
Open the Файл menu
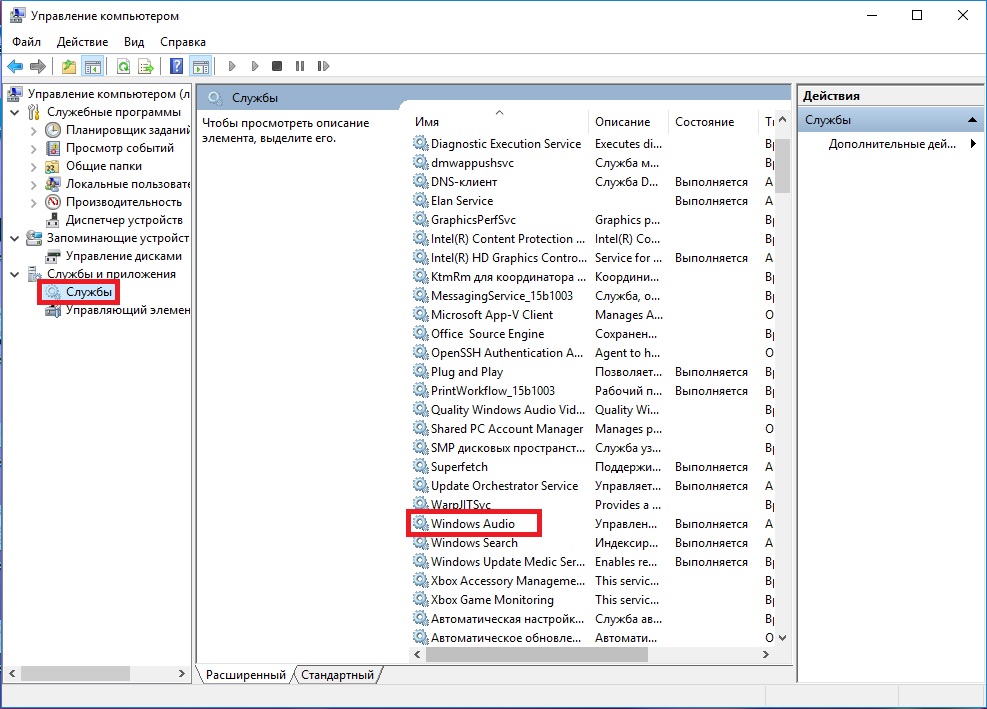26,42
